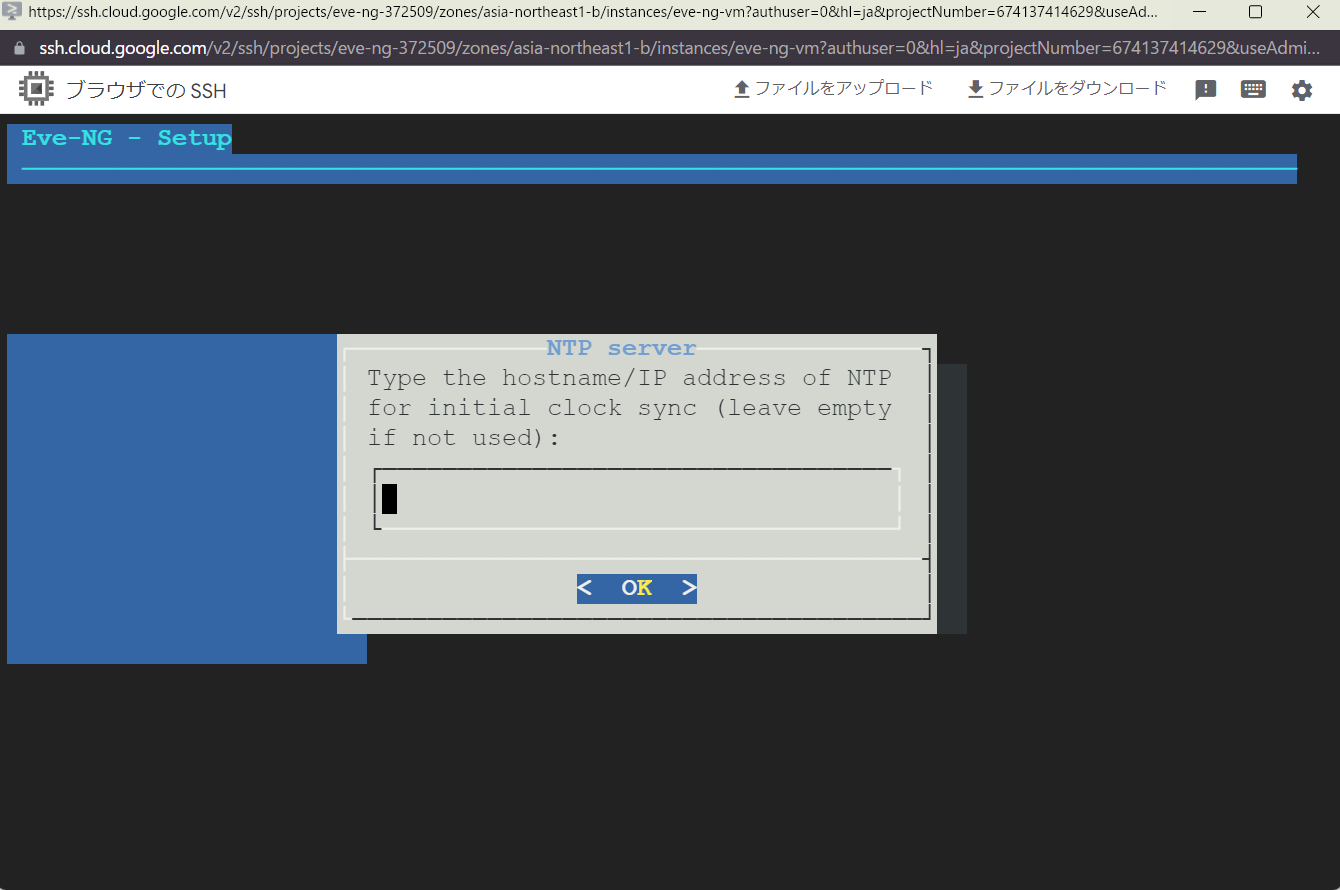The width and height of the screenshot is (1340, 890).
Task: Click the send feedback icon
Action: [1206, 90]
